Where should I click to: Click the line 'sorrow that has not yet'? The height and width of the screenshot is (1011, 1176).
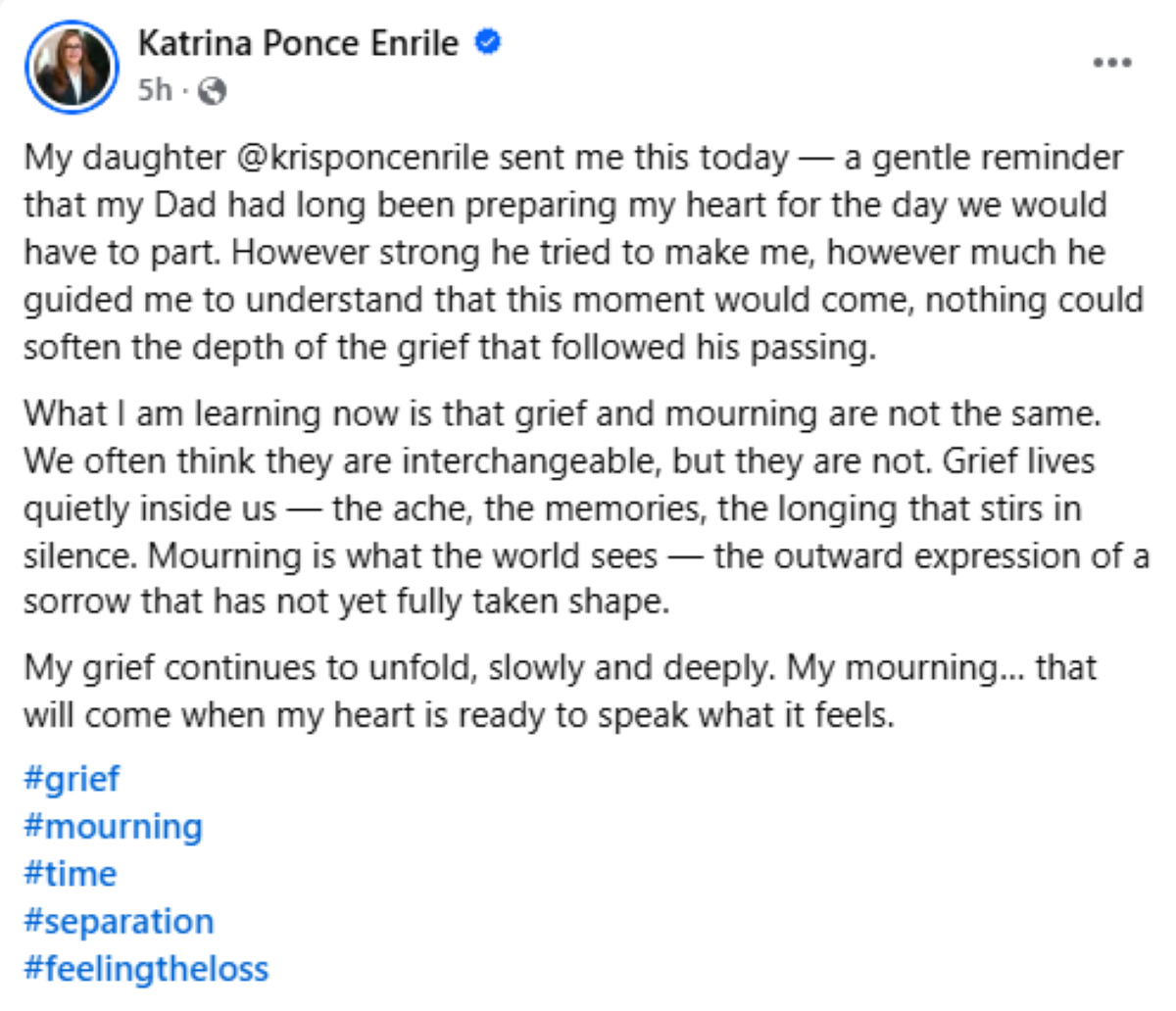[x=346, y=601]
